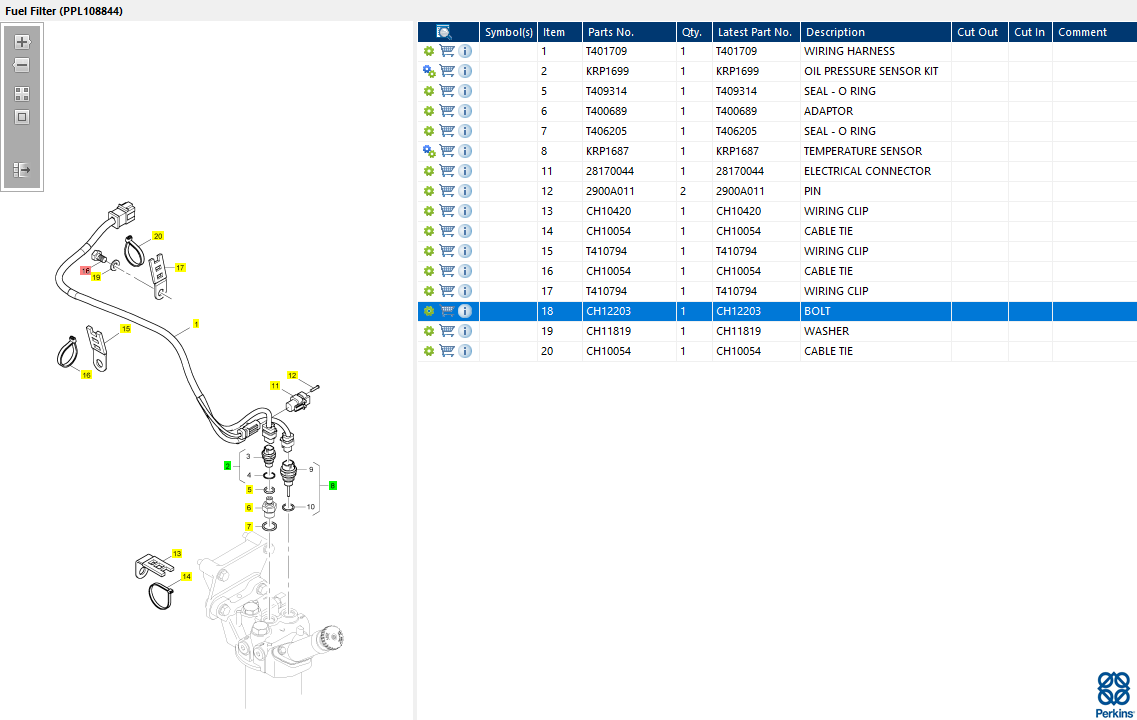Click the gear icon for item 15 WIRING CLIP
The image size is (1137, 720).
coord(429,251)
